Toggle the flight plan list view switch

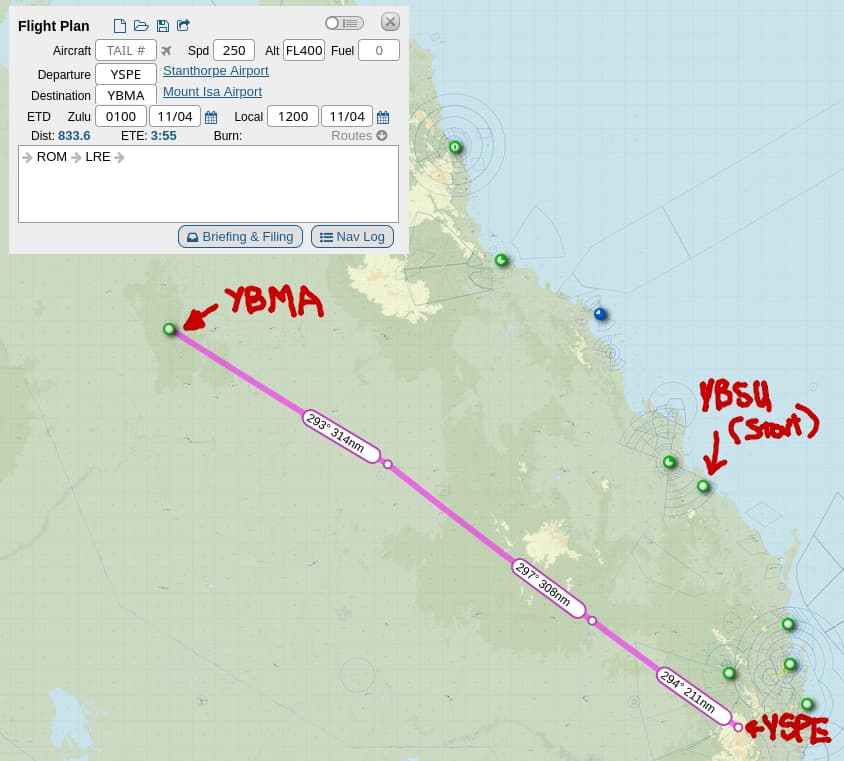pyautogui.click(x=344, y=23)
